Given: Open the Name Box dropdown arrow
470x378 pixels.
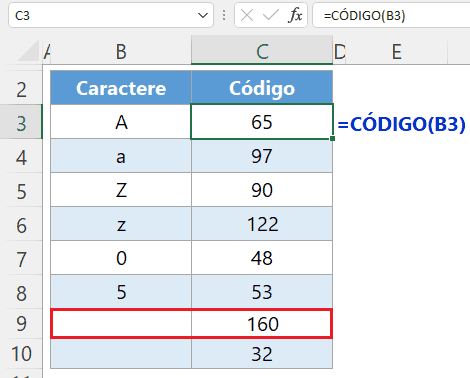Looking at the screenshot, I should click(203, 15).
